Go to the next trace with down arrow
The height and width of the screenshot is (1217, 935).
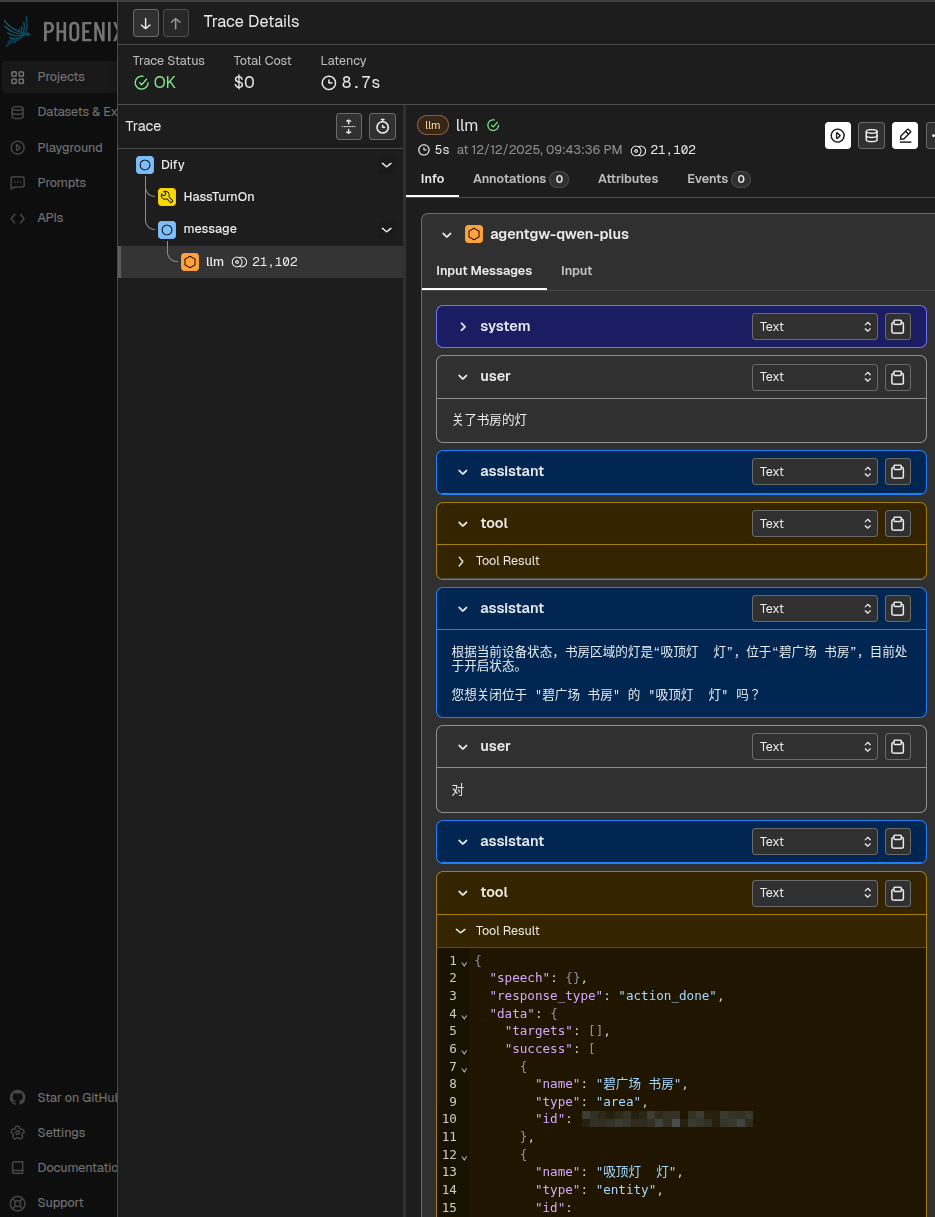tap(146, 22)
